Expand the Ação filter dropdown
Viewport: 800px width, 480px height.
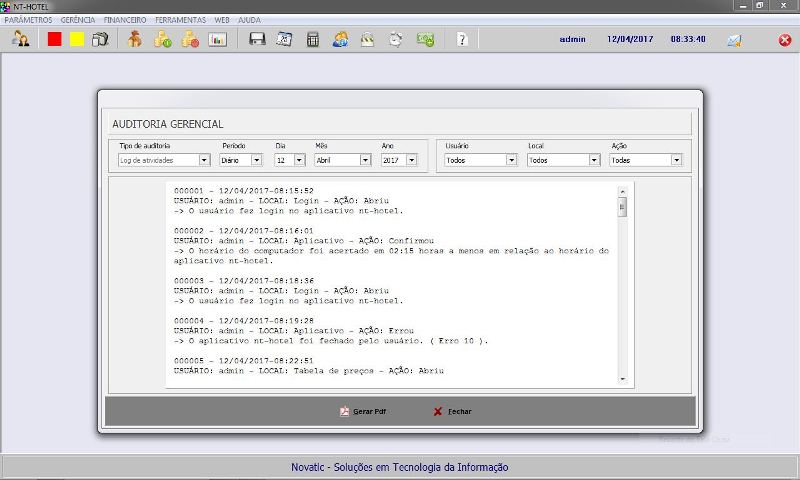tap(676, 159)
